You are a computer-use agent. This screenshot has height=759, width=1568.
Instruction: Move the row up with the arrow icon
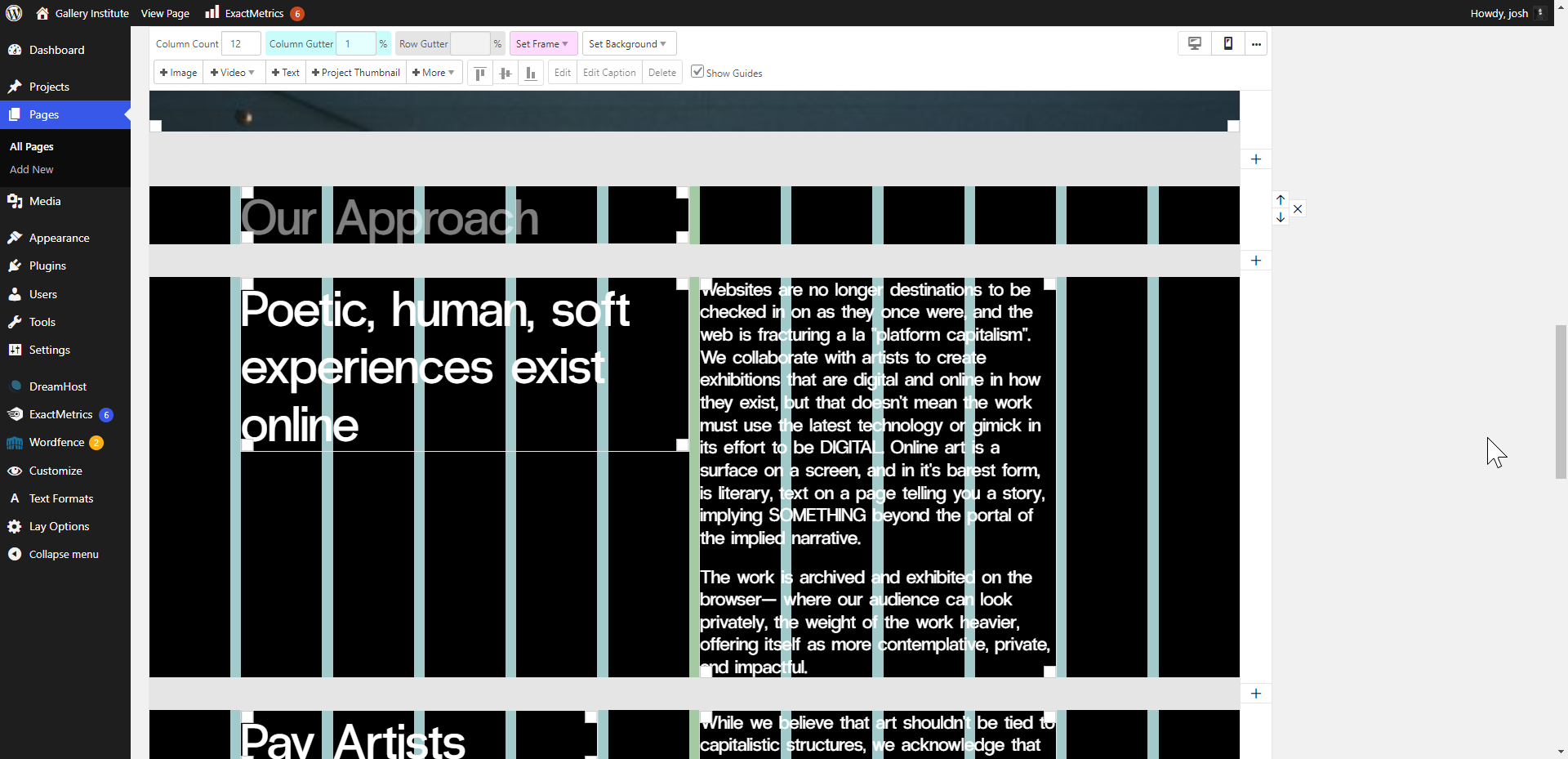click(x=1280, y=199)
